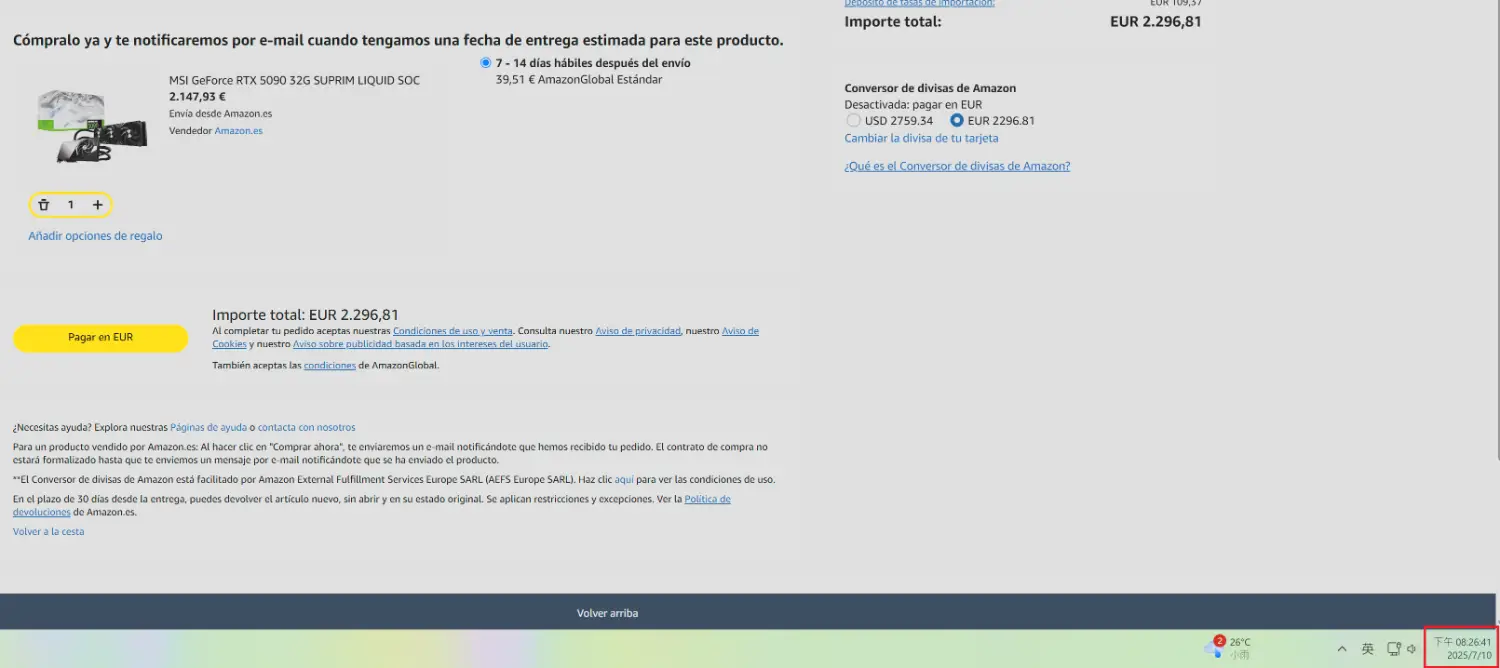Select Importe total: EUR 2.296,81 beside the pay button

[x=305, y=315]
